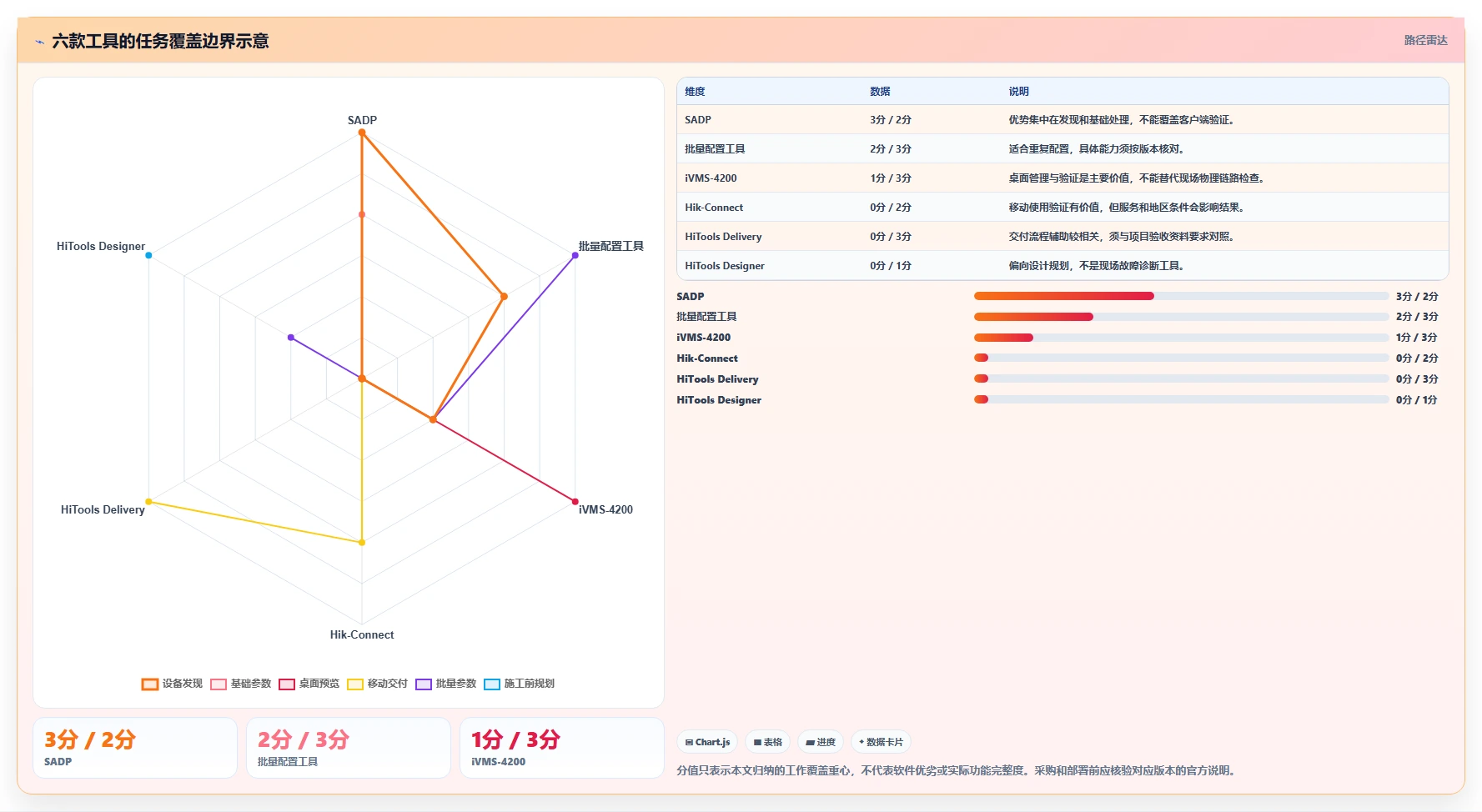
Task: Click the 数据 column header
Action: coord(880,92)
